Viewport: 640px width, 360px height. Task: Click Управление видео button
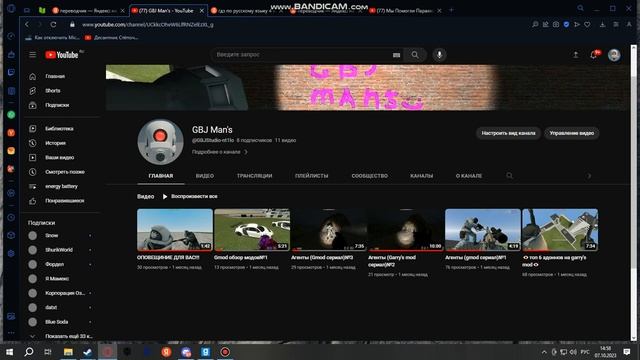571,133
